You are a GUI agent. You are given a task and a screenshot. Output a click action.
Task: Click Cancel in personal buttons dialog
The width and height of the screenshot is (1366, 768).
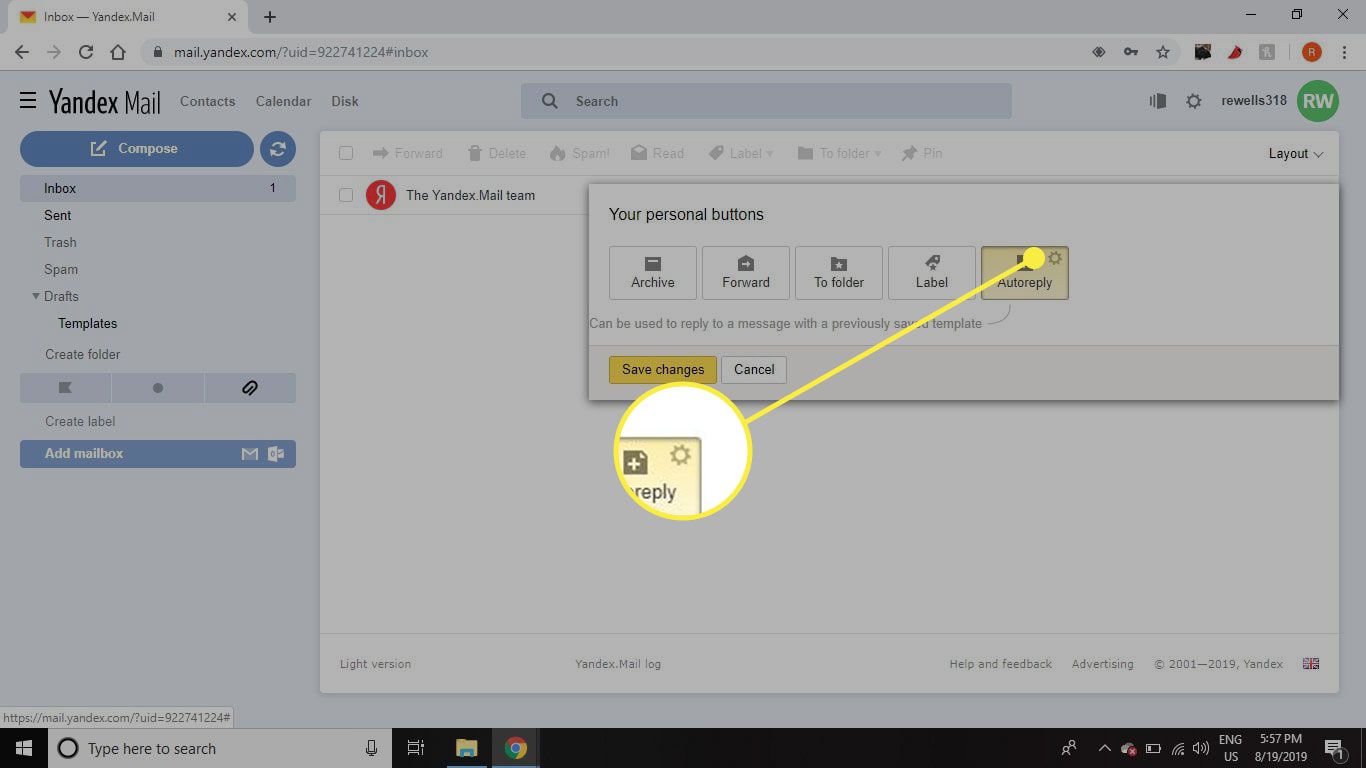tap(754, 369)
